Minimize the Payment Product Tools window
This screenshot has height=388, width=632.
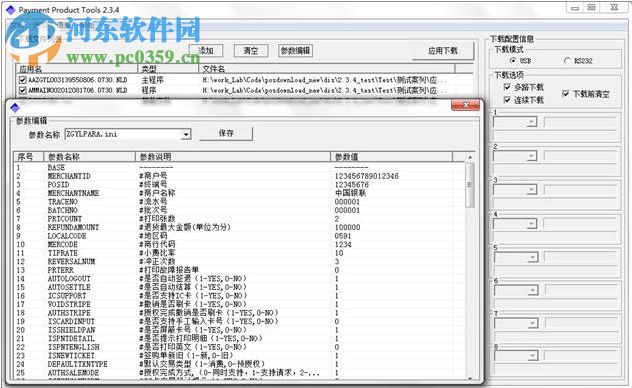coord(575,8)
